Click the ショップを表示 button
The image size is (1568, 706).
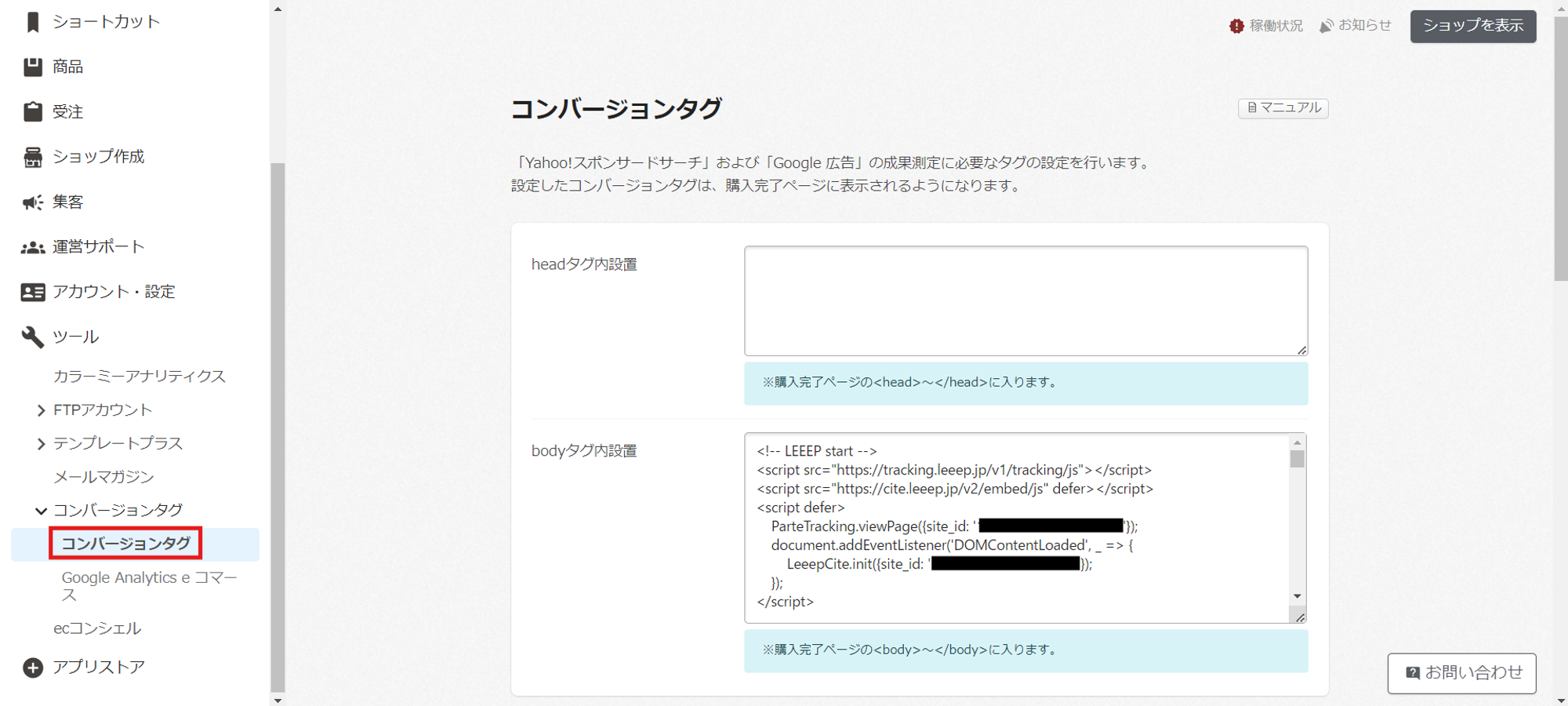coord(1473,26)
